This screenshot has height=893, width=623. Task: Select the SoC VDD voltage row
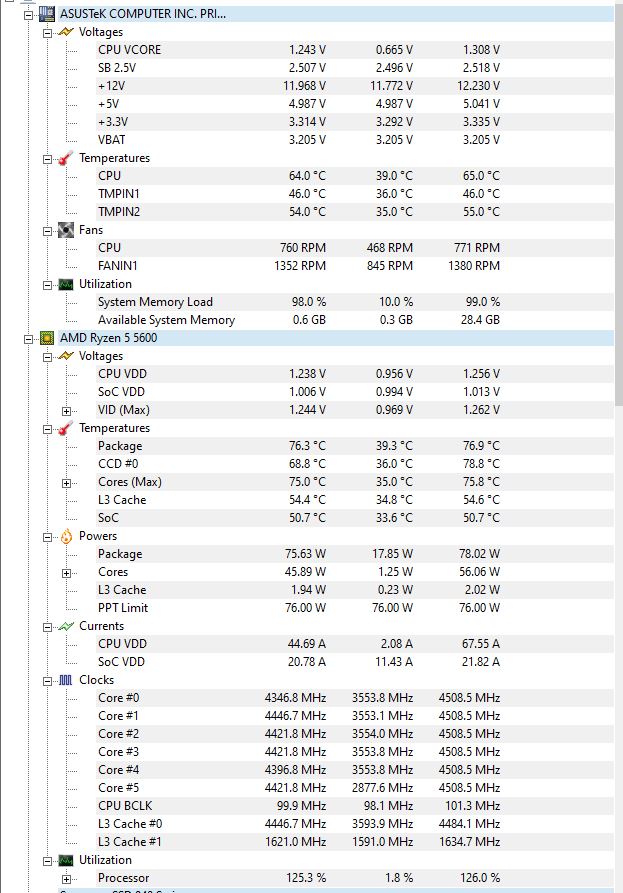click(355, 392)
